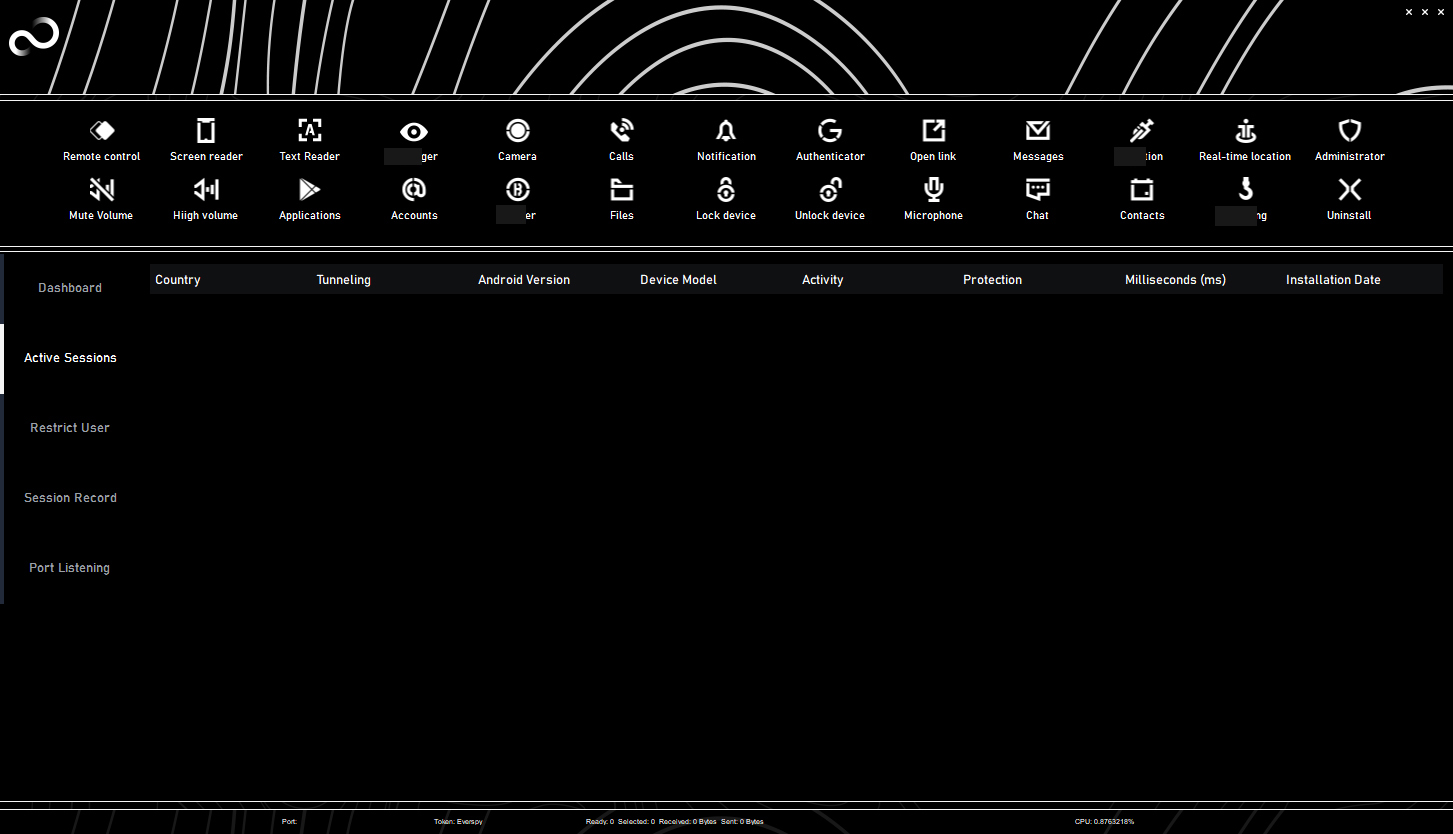Open the Remote control tool
This screenshot has height=834, width=1453.
coord(102,131)
